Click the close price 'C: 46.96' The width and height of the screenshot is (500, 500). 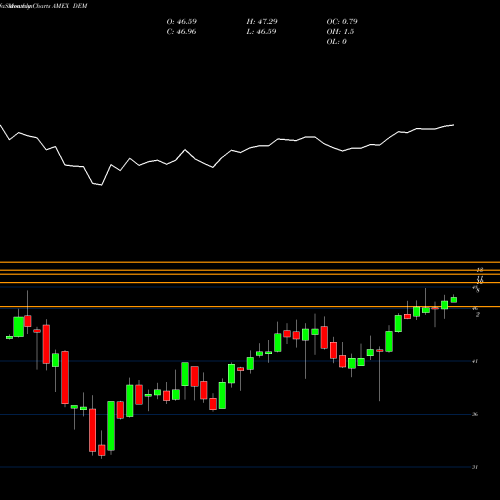181,32
